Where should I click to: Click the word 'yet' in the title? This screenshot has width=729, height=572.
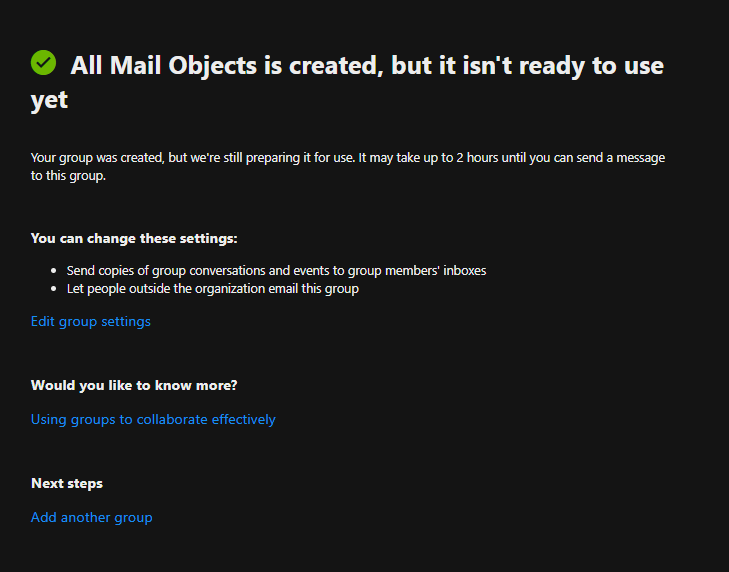(x=49, y=100)
